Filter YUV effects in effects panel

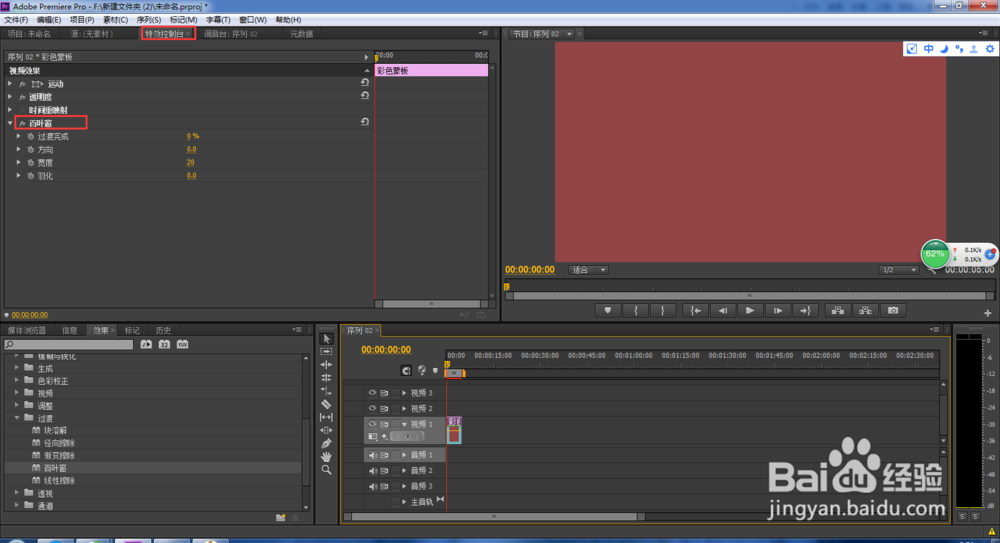[x=182, y=345]
